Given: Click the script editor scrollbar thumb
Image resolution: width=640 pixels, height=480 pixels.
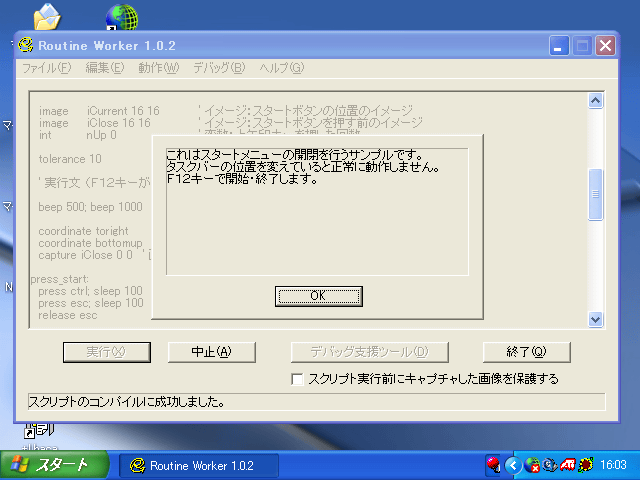Looking at the screenshot, I should (595, 195).
